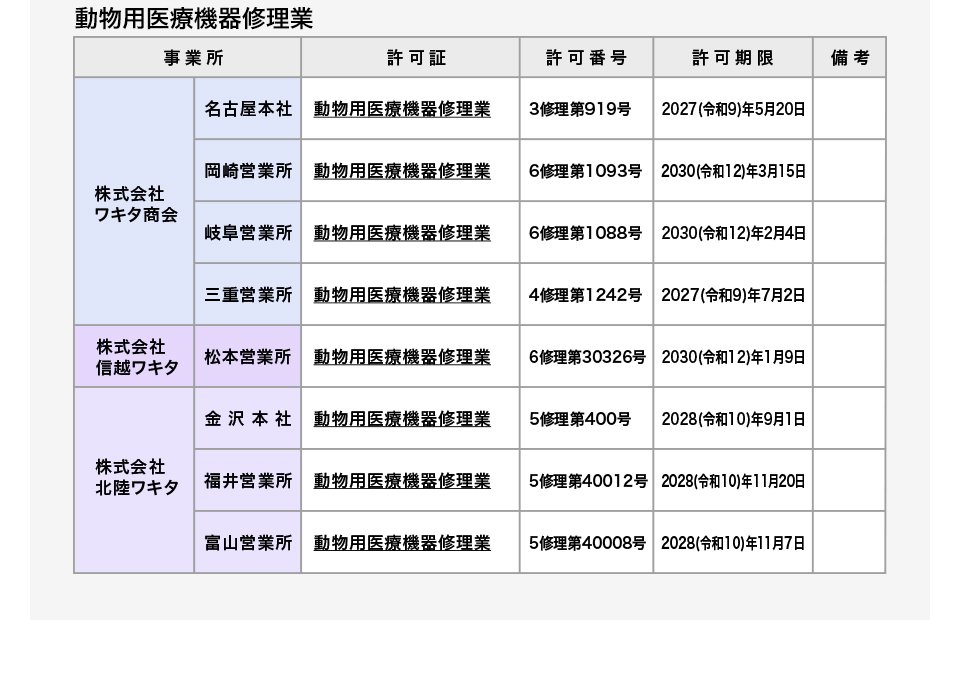
Task: Click the 株式会社信越ワキタ company cell
Action: tap(134, 356)
